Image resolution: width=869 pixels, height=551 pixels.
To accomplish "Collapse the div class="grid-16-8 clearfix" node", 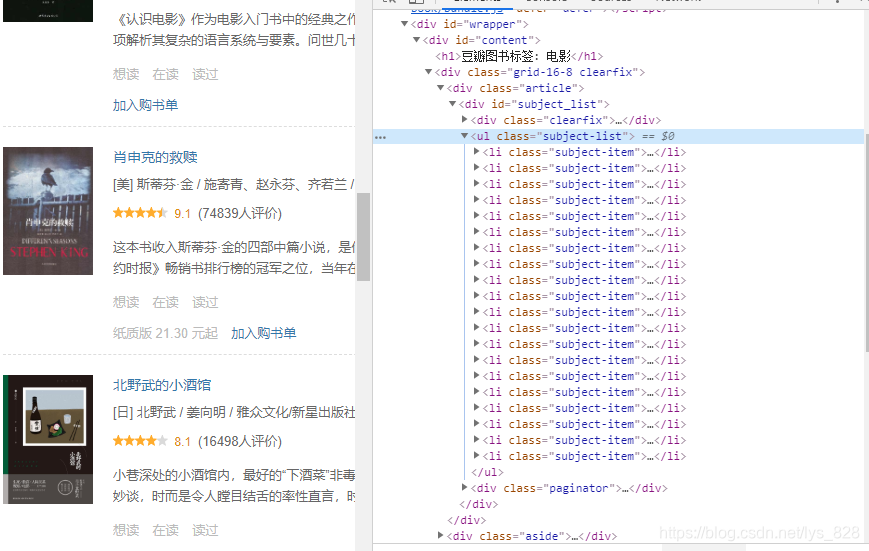I will (x=428, y=72).
